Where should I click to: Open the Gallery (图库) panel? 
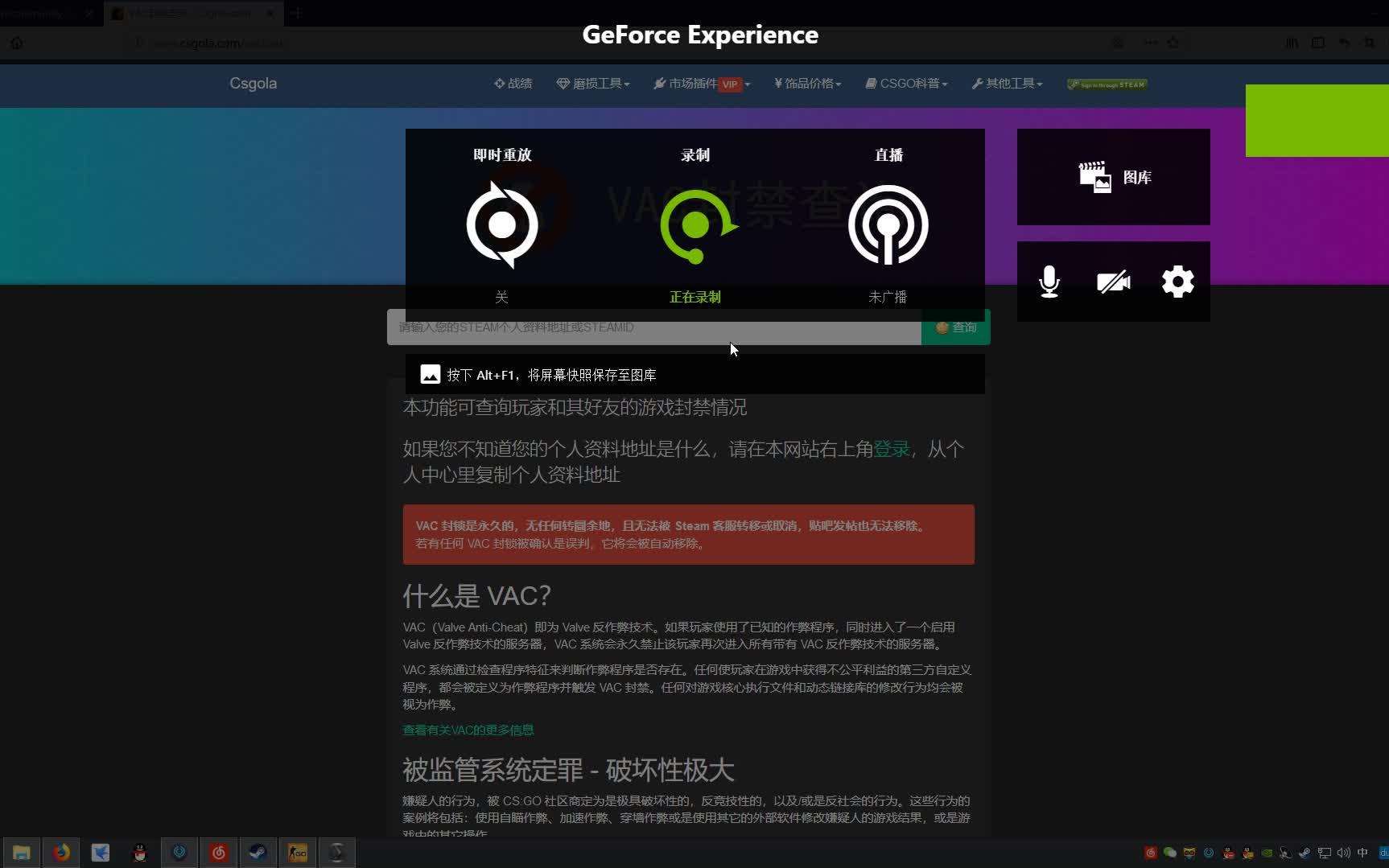click(1114, 177)
